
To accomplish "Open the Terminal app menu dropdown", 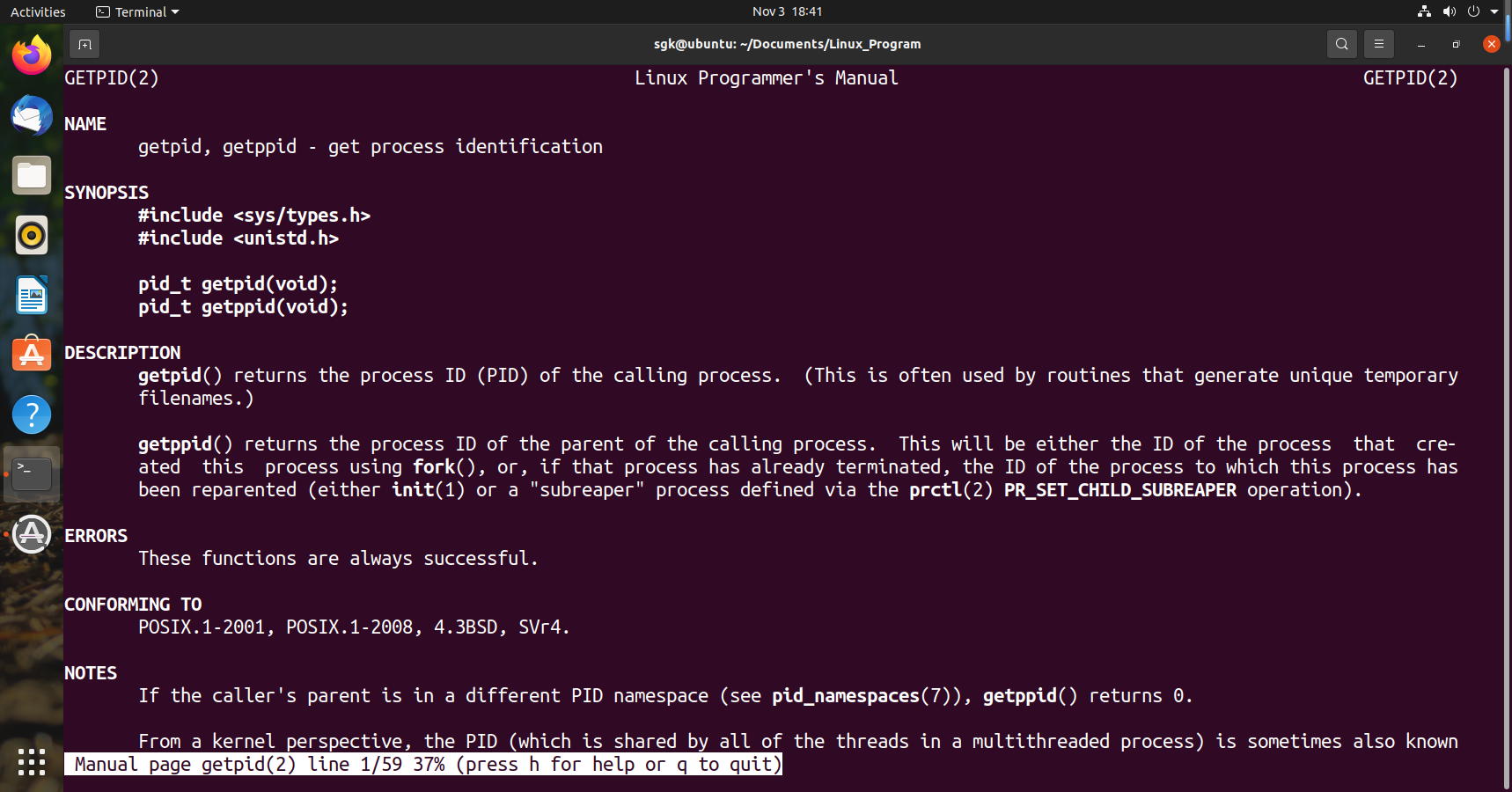I will 137,11.
